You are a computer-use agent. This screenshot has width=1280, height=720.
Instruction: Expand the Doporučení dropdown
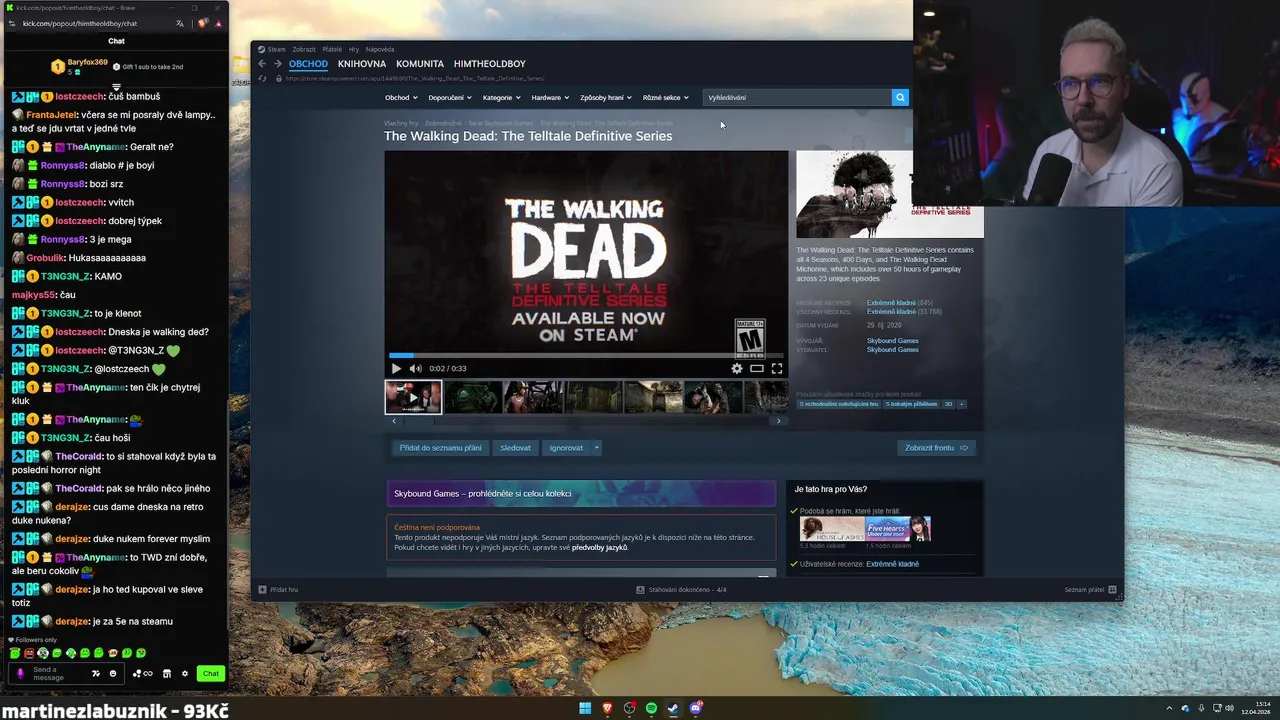click(x=450, y=97)
